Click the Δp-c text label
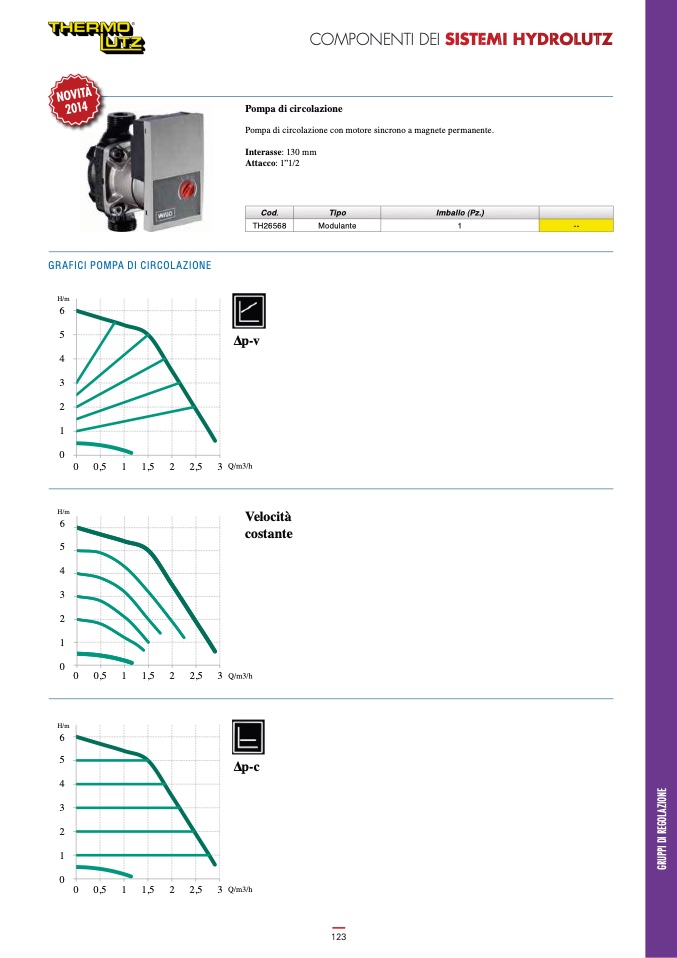The width and height of the screenshot is (677, 958). tap(247, 768)
